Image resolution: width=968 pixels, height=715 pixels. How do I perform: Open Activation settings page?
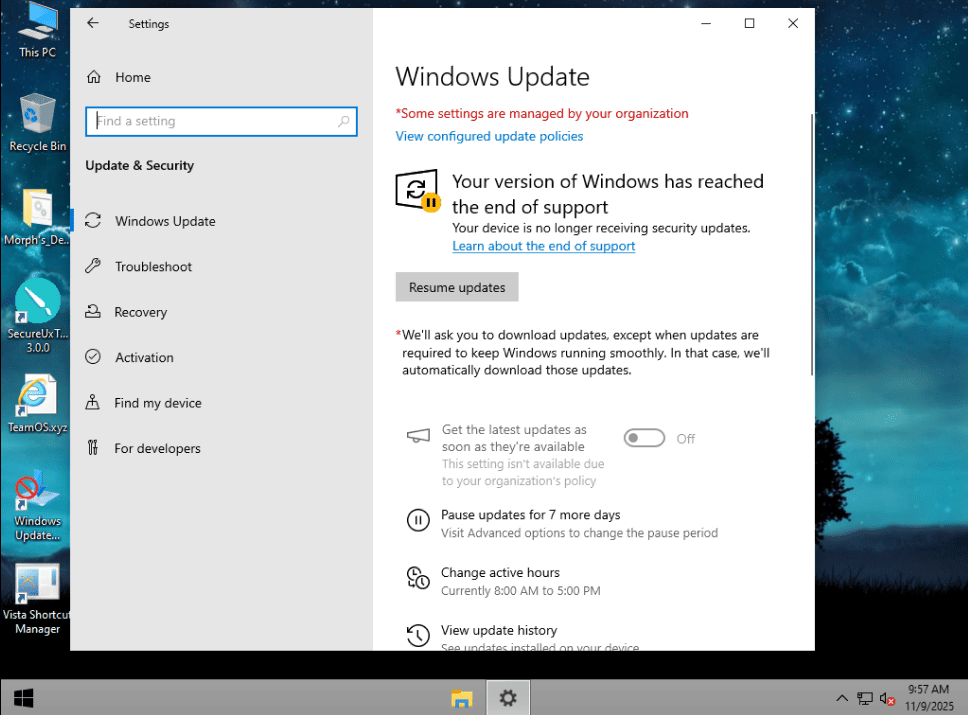(144, 358)
